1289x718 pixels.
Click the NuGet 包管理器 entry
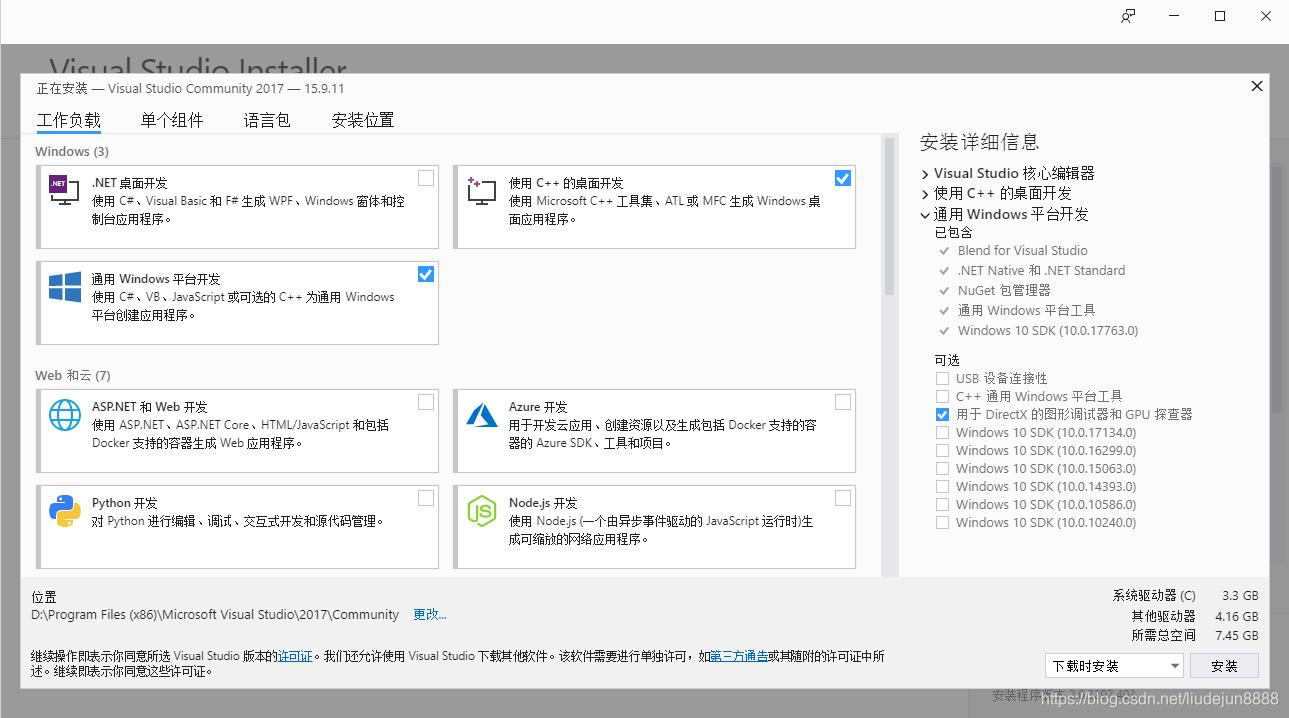pos(1004,291)
